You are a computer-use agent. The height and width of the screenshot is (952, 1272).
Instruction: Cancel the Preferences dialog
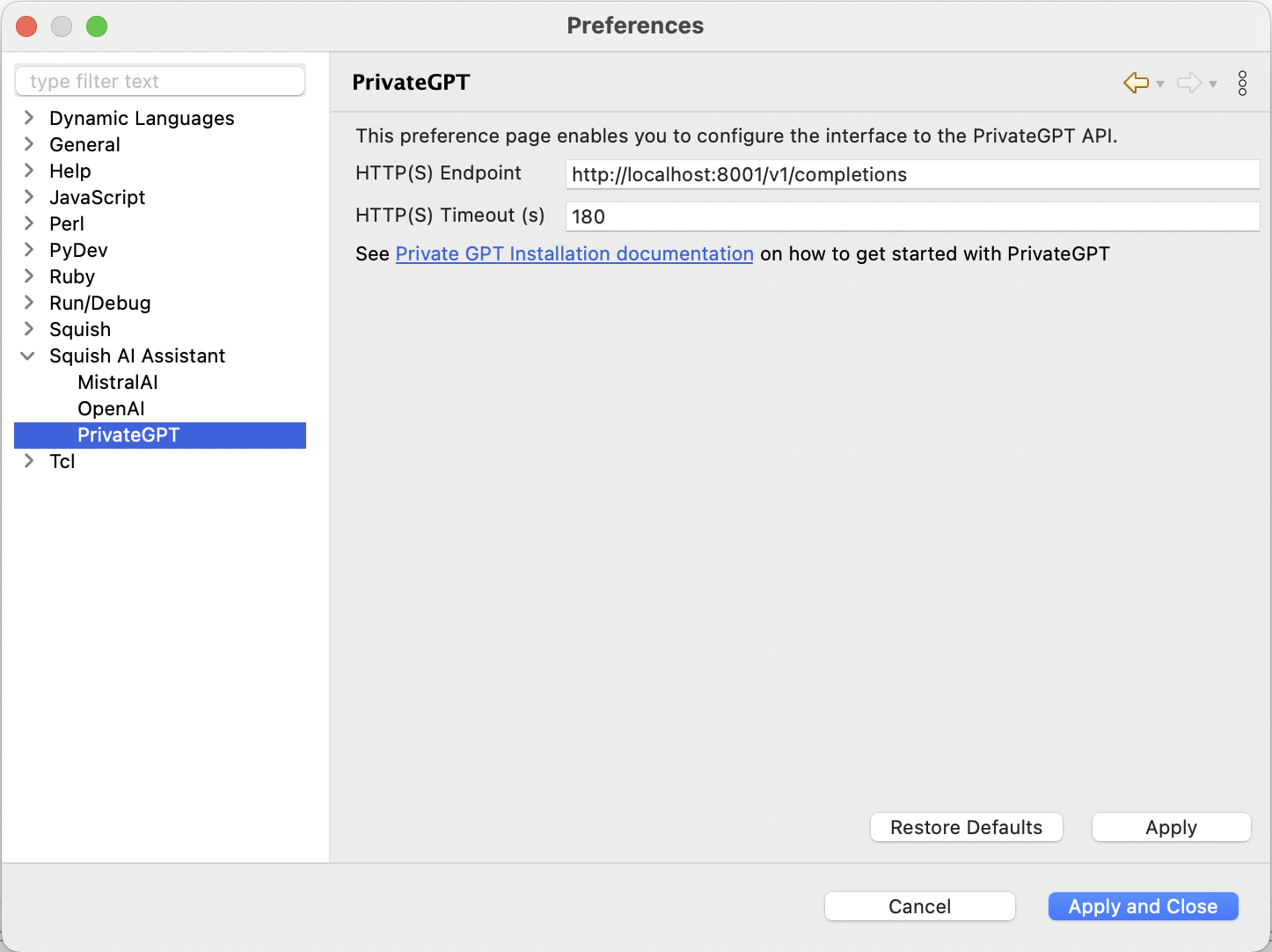919,906
